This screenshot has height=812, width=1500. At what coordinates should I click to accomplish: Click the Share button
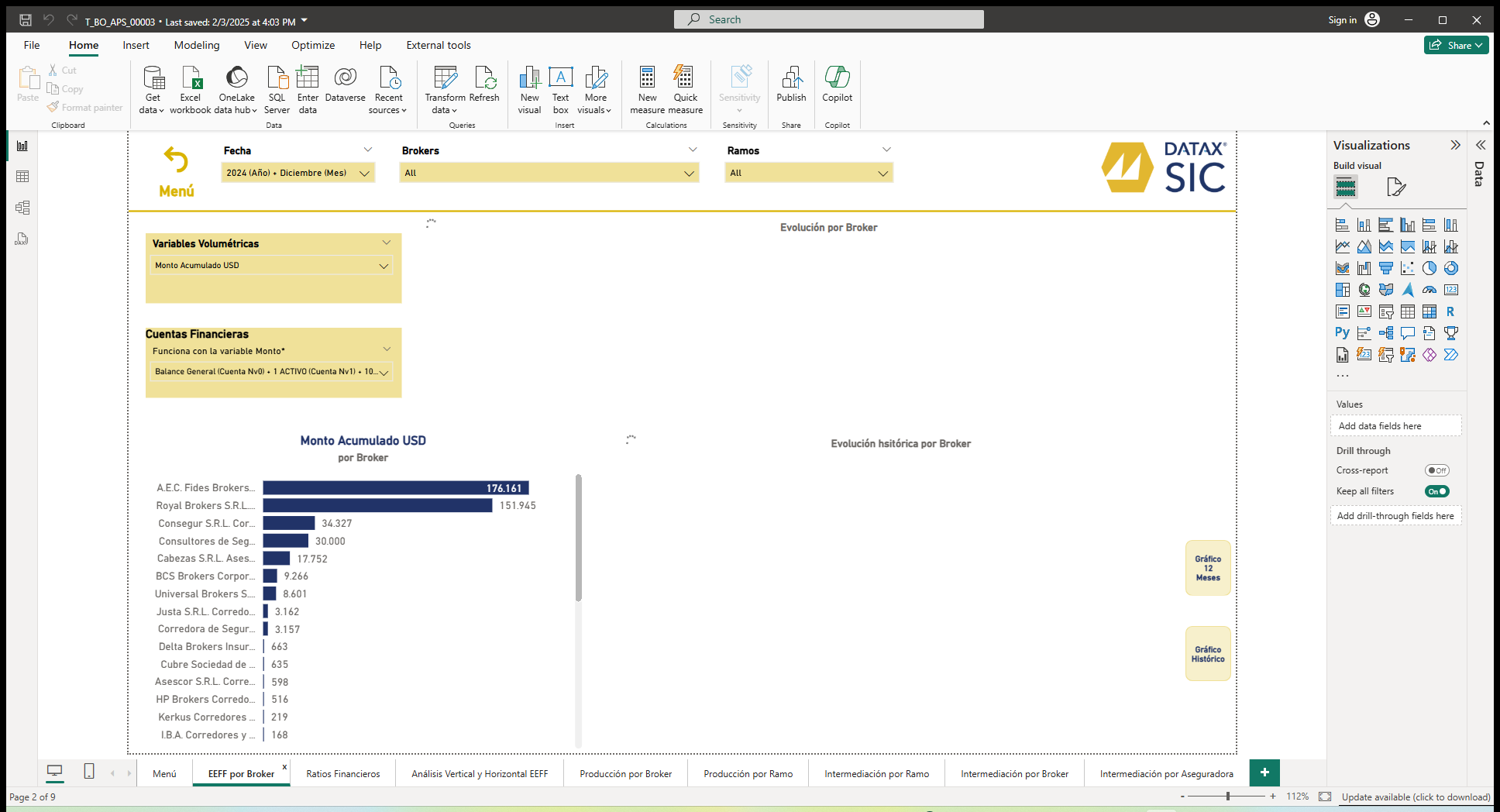(1455, 45)
